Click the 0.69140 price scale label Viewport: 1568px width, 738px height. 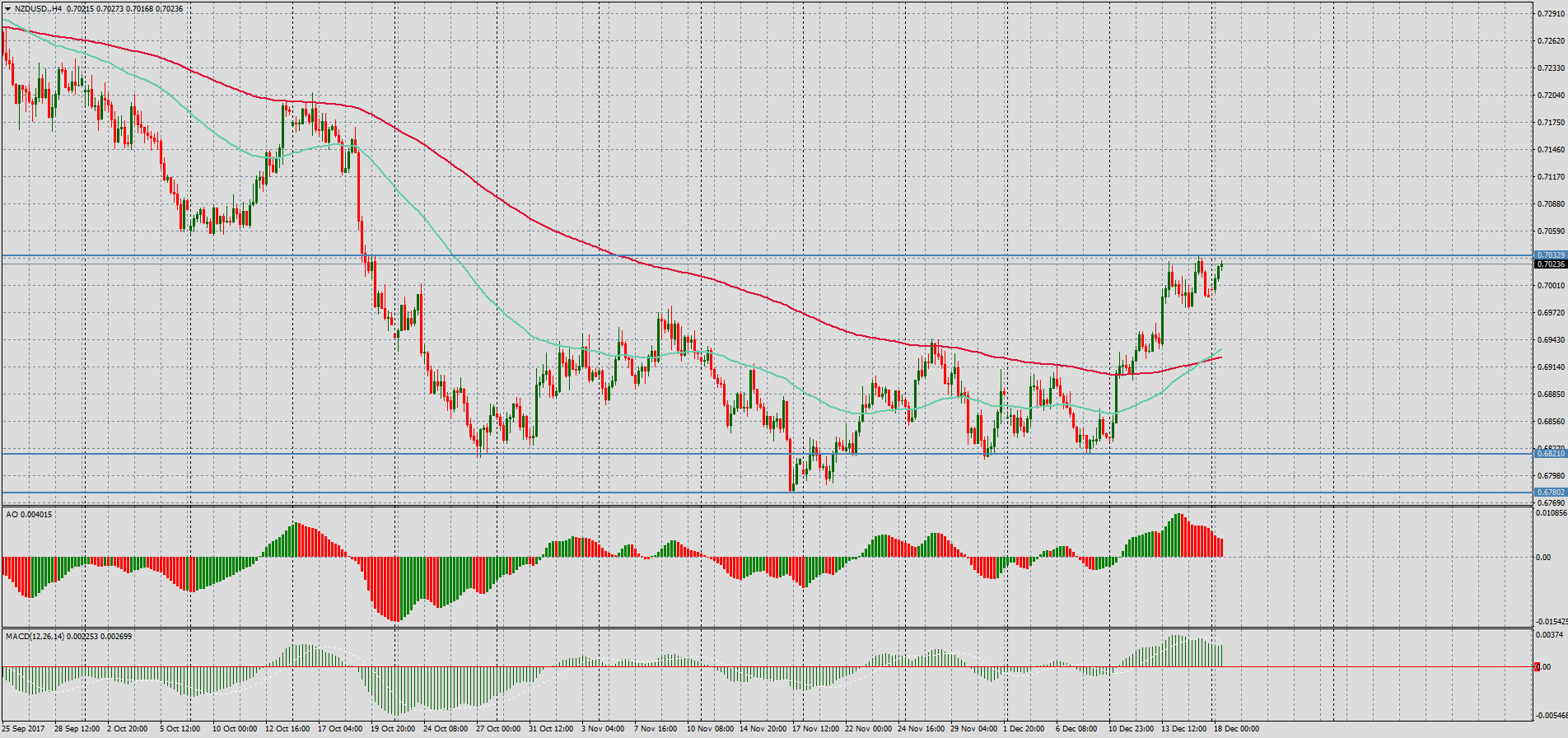(1552, 367)
